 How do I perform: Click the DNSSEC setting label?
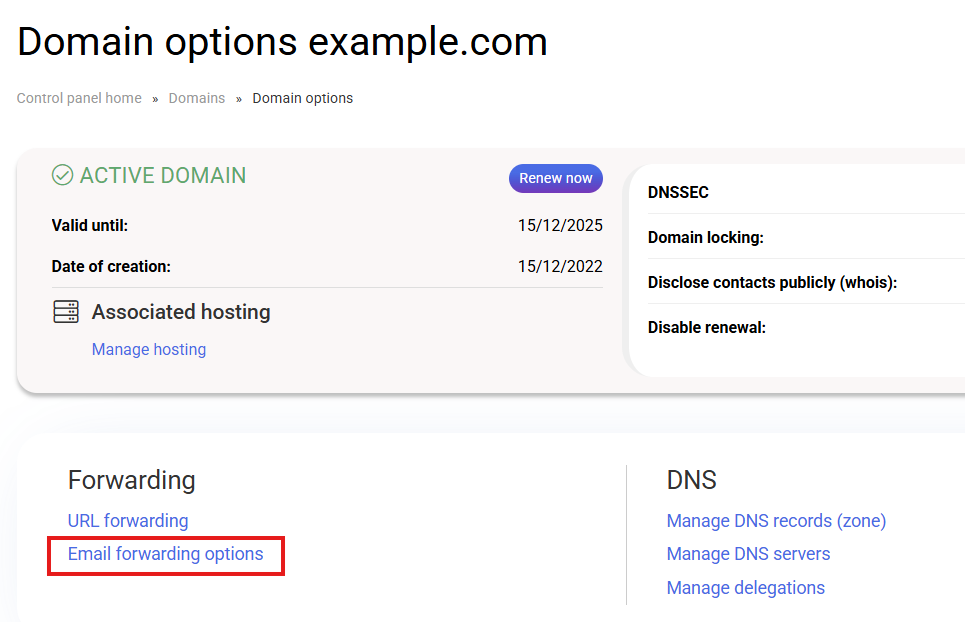point(678,192)
